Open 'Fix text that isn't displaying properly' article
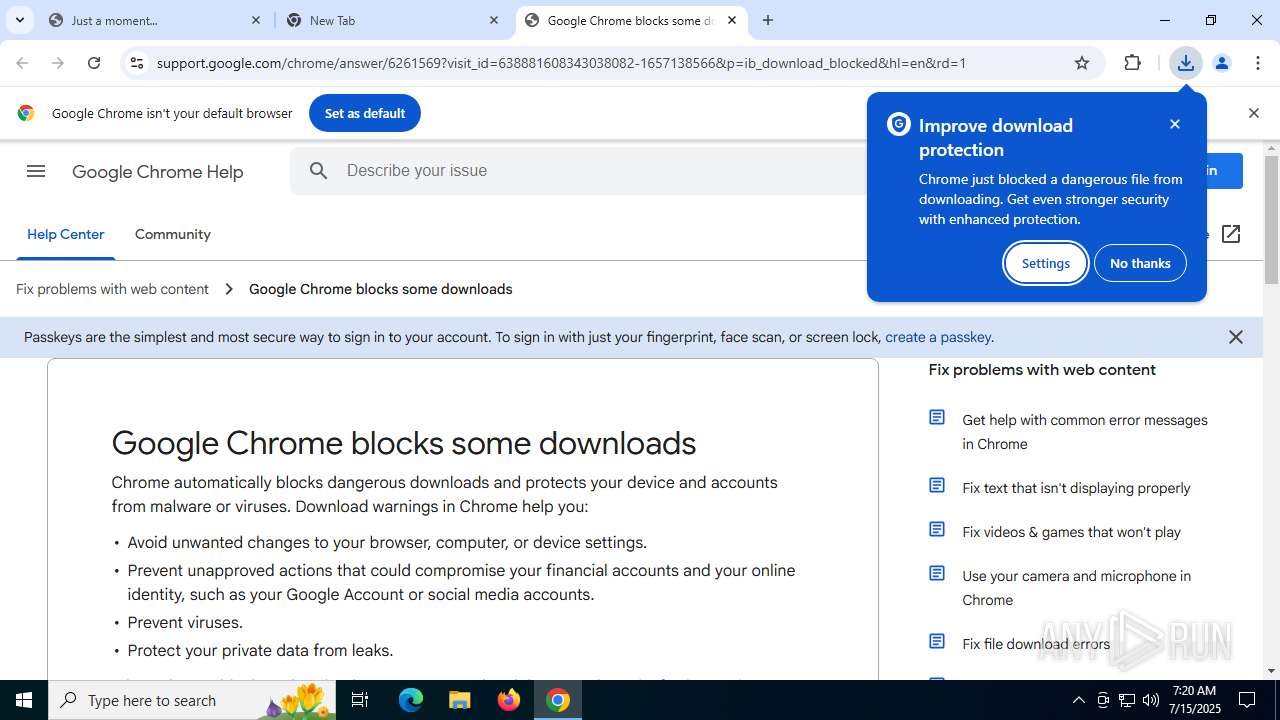 1076,488
